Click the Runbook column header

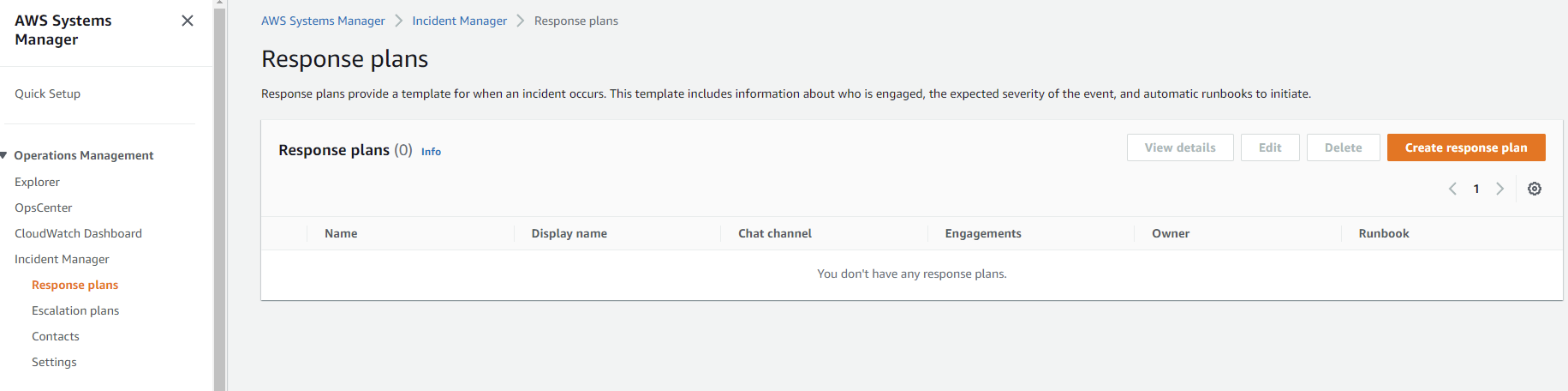click(x=1384, y=233)
